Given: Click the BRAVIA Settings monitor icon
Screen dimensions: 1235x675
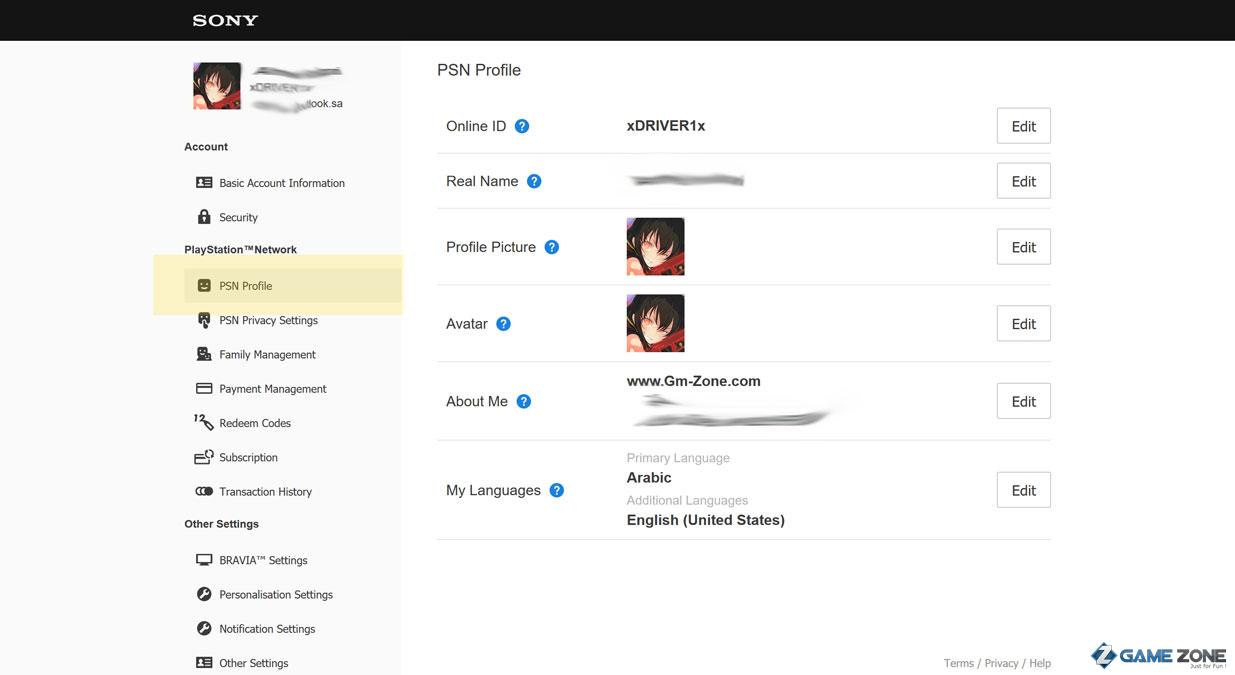Looking at the screenshot, I should point(204,560).
